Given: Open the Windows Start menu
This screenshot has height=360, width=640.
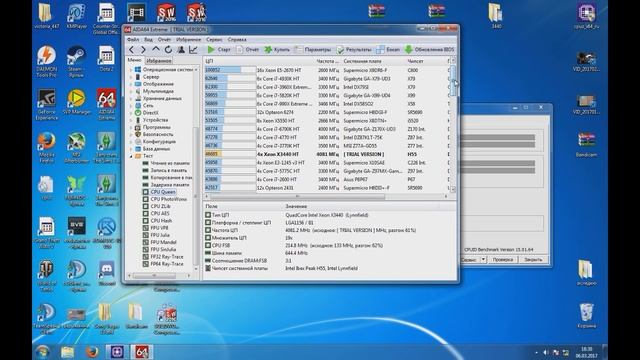Looking at the screenshot, I should point(42,352).
